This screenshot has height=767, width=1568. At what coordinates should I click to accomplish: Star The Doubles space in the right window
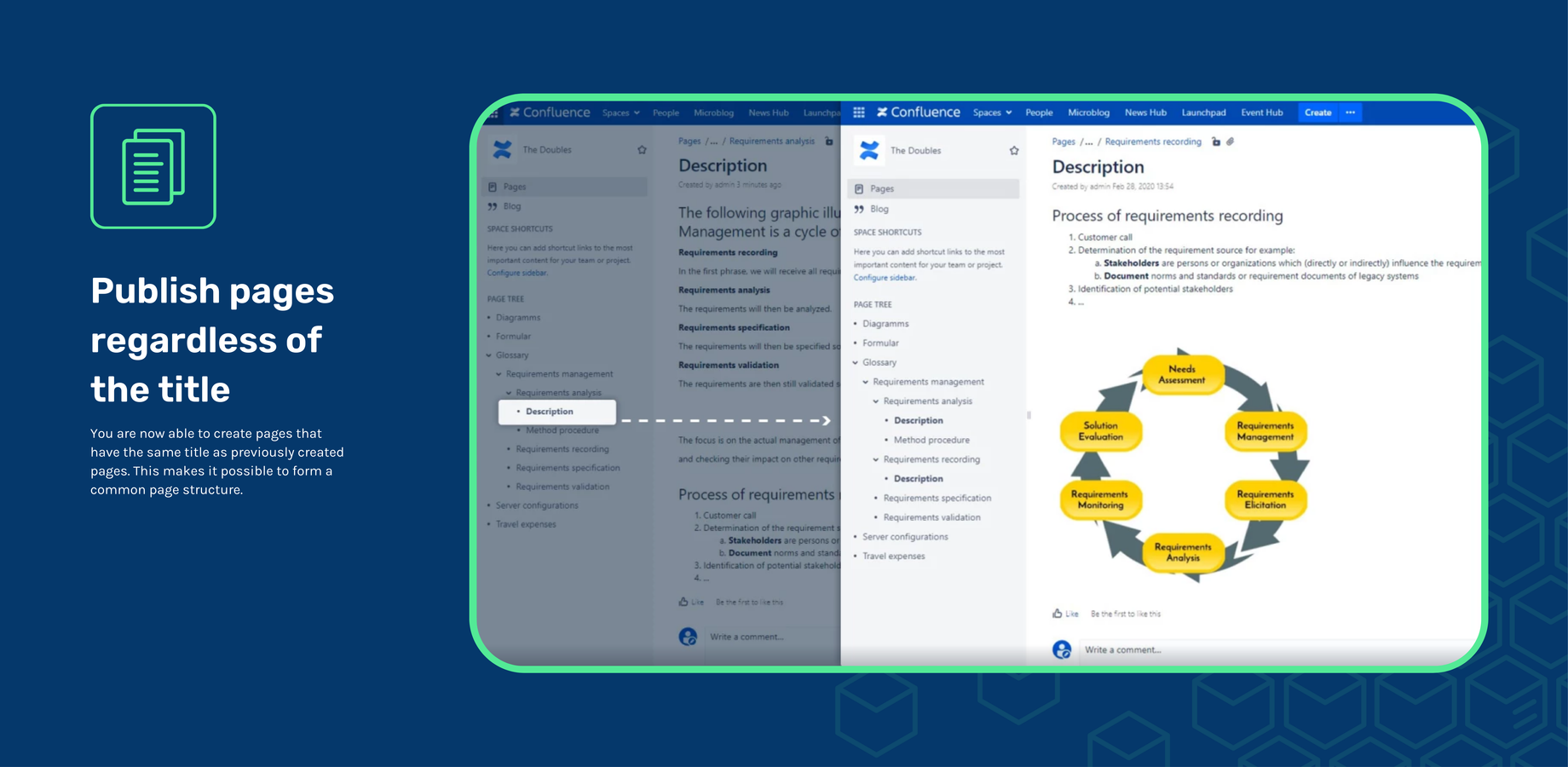pos(1014,151)
